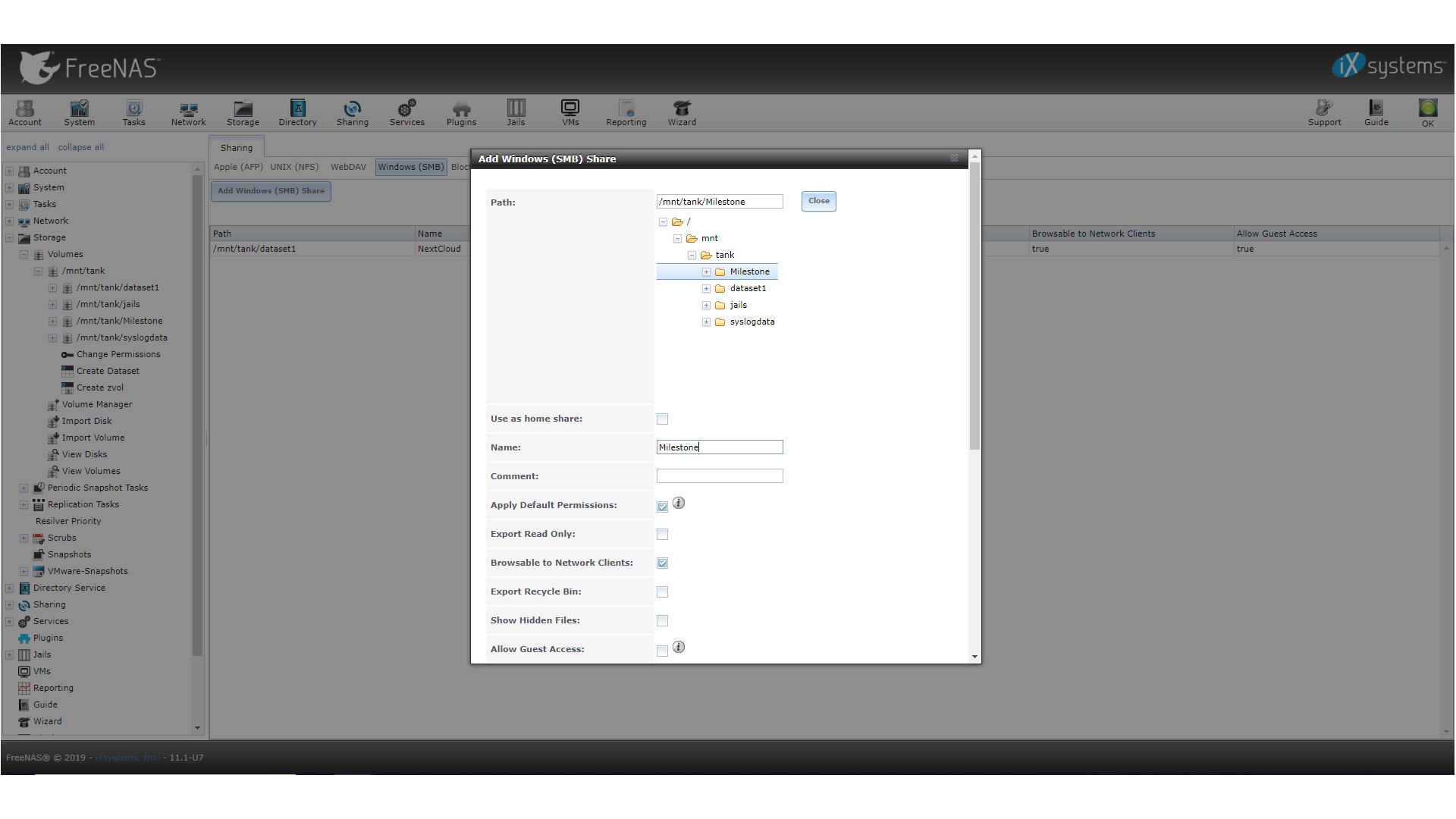Launch the Wizard toolbar icon
The image size is (1456, 819).
[682, 112]
